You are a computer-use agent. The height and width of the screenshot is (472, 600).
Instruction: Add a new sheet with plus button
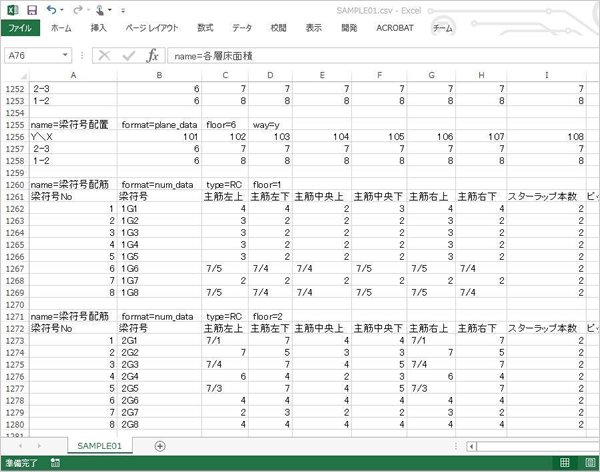160,446
